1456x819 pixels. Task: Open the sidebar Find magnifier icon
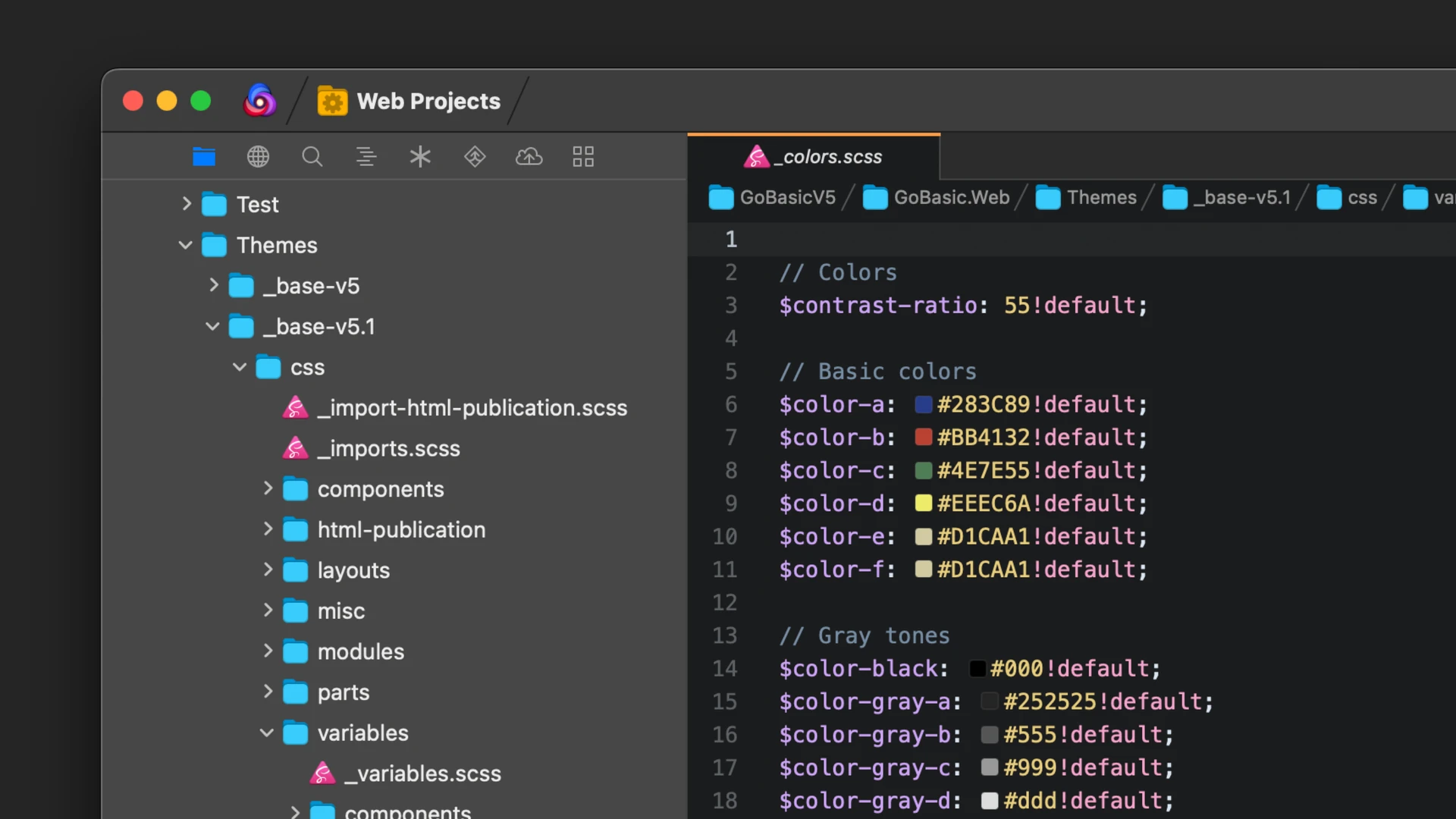click(x=312, y=157)
